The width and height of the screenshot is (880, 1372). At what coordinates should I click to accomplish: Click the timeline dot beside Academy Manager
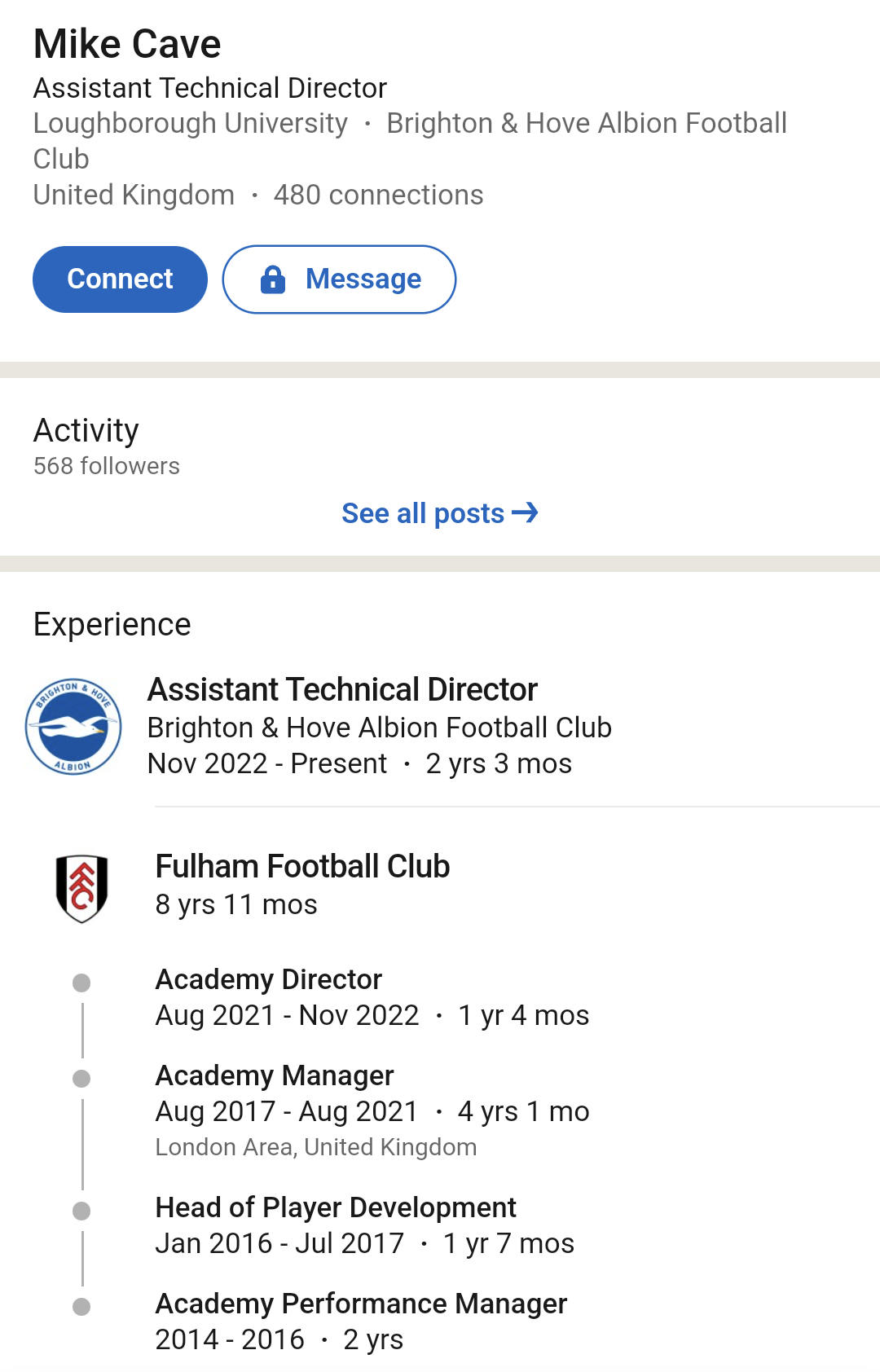[81, 1079]
